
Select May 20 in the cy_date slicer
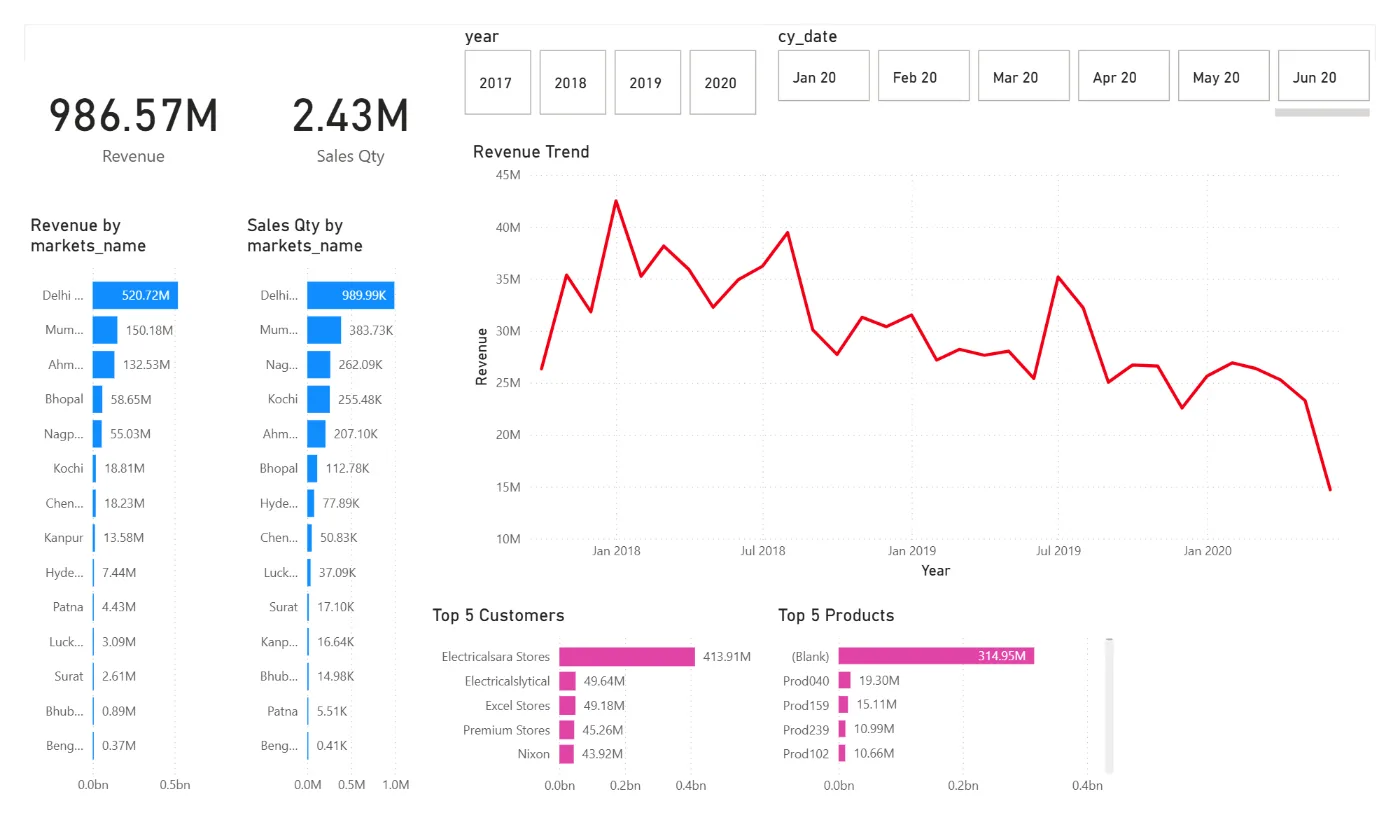click(x=1224, y=77)
